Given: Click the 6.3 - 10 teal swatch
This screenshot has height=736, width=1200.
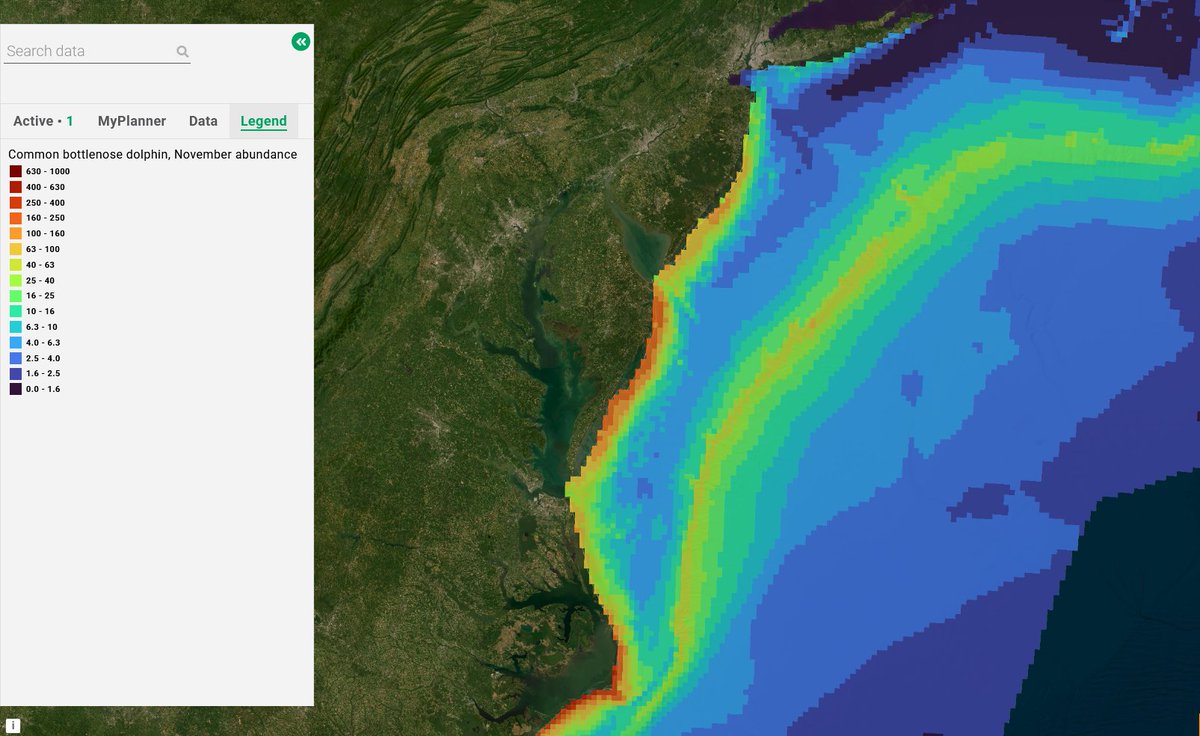Looking at the screenshot, I should [13, 326].
